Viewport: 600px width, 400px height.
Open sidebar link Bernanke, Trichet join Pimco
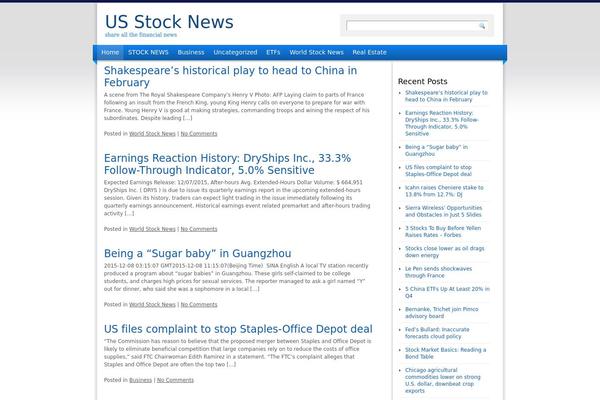tap(442, 313)
